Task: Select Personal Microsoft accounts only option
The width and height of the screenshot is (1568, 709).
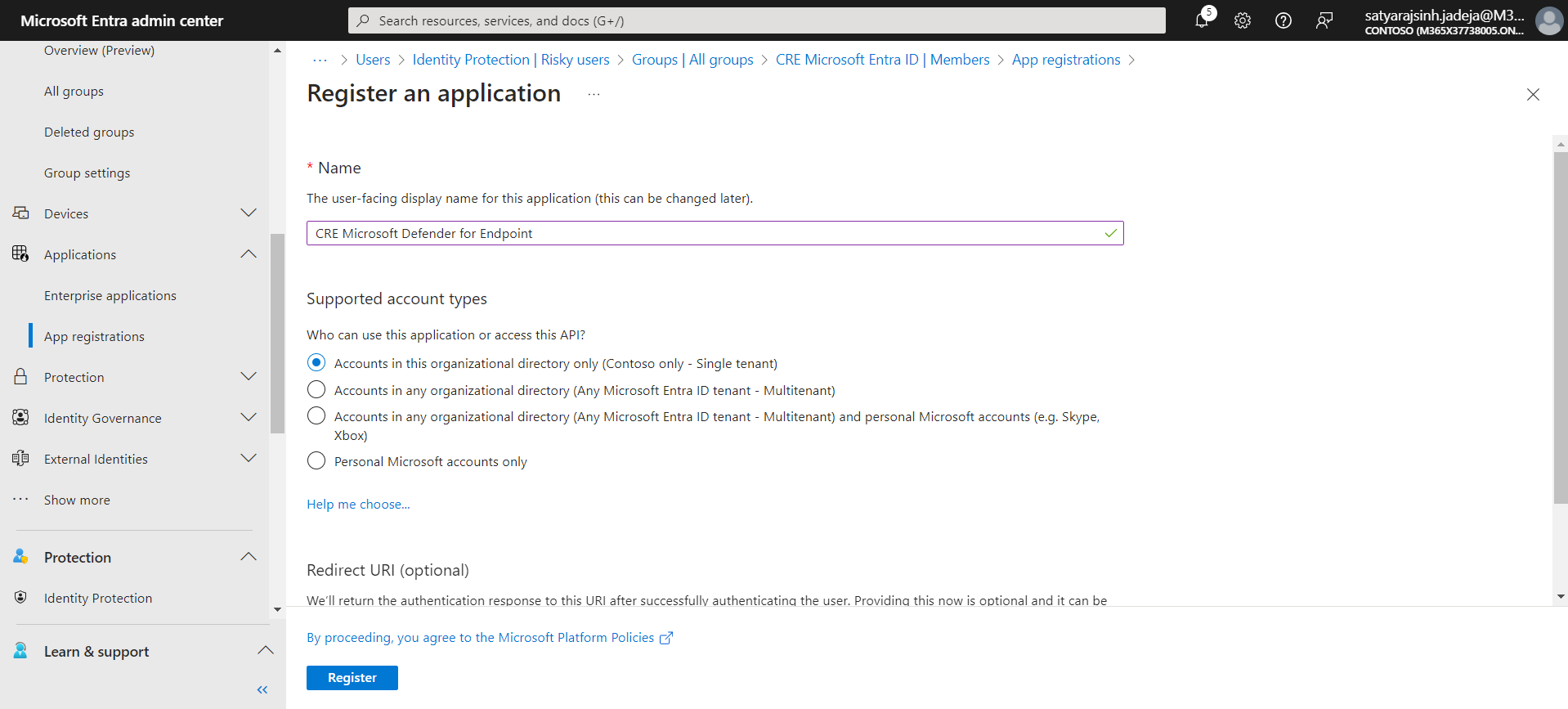Action: tap(316, 460)
